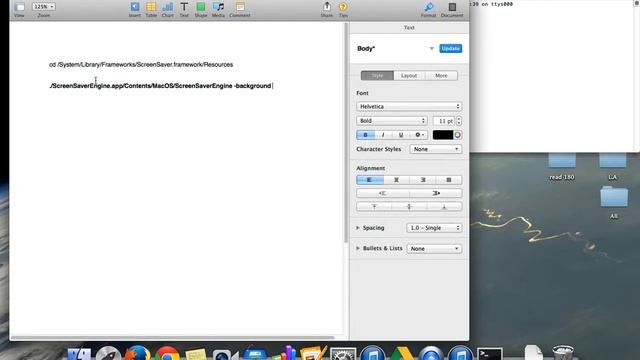Click the 11 pt font size field
This screenshot has width=640, height=360.
pyautogui.click(x=444, y=121)
